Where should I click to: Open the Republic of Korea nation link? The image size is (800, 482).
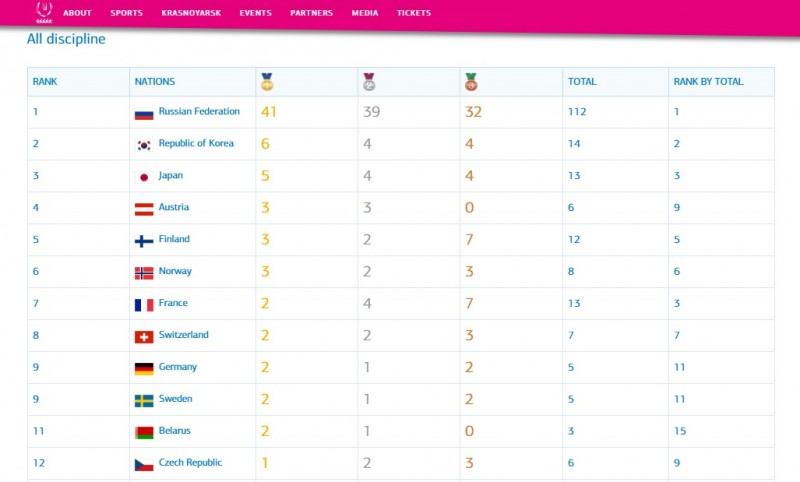point(196,143)
